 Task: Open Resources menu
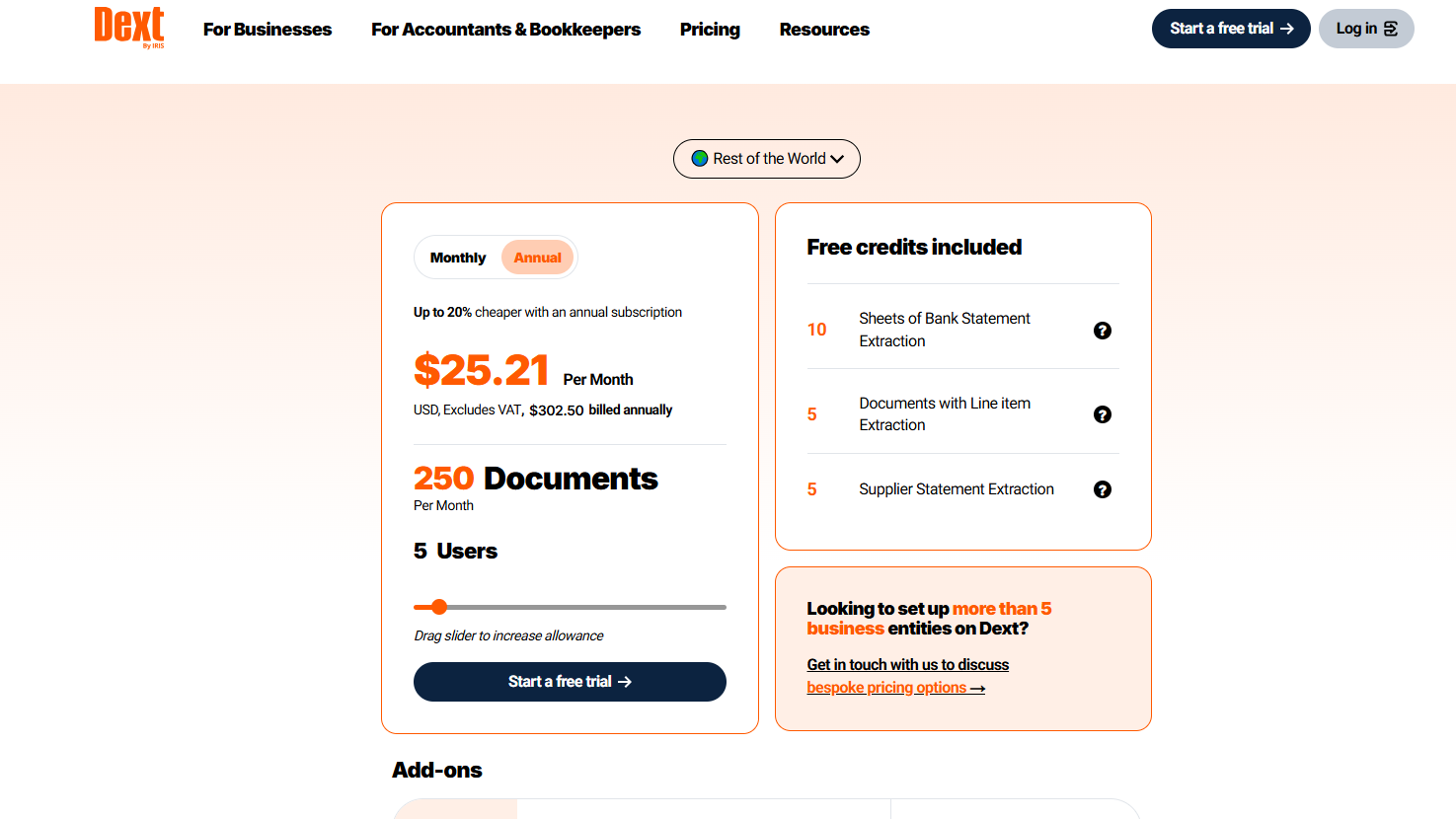[x=824, y=30]
